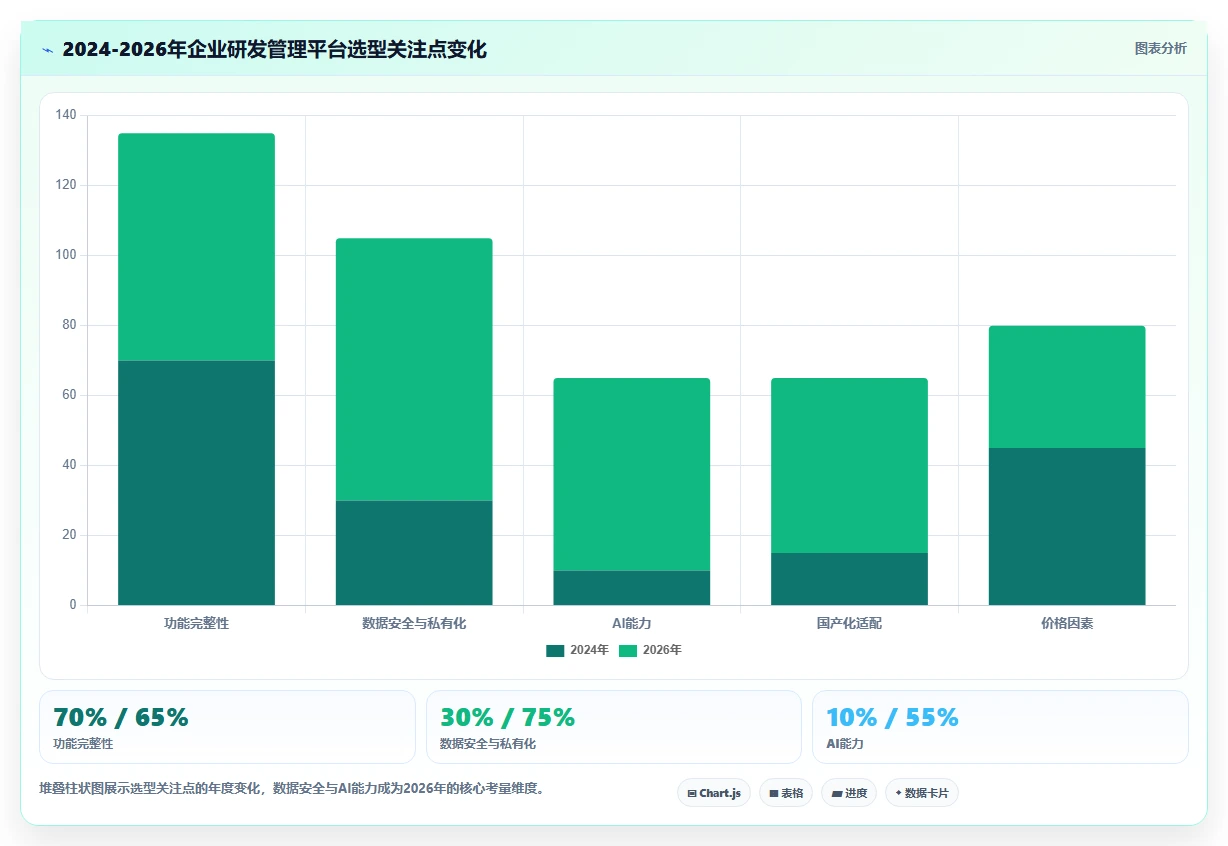Click the 0 y-axis label

(x=73, y=605)
